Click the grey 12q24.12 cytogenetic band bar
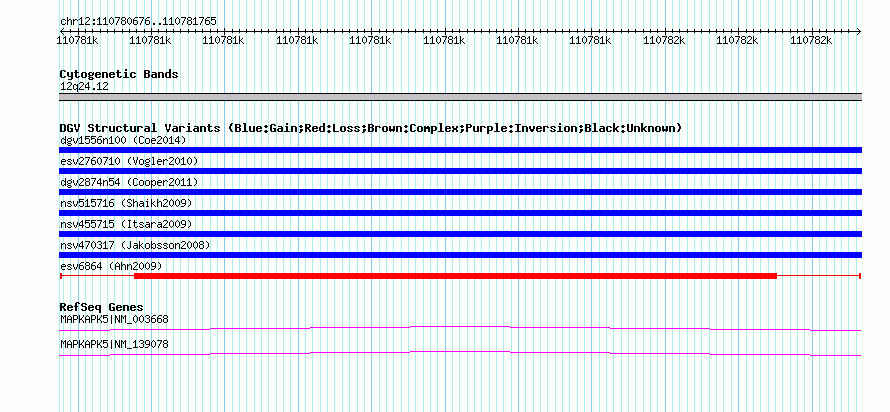 point(460,97)
